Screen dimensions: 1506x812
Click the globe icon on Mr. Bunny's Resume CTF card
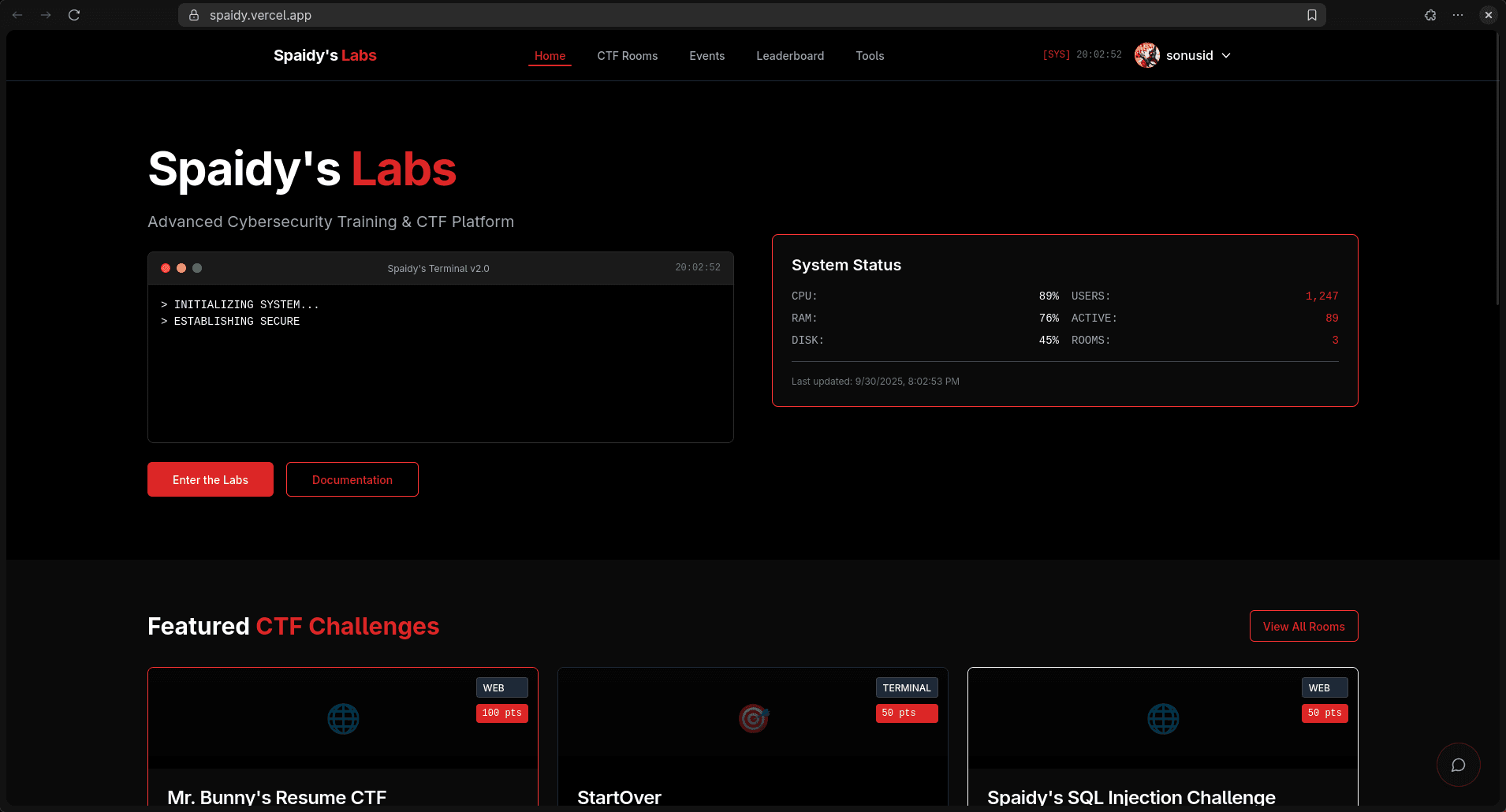pyautogui.click(x=343, y=718)
